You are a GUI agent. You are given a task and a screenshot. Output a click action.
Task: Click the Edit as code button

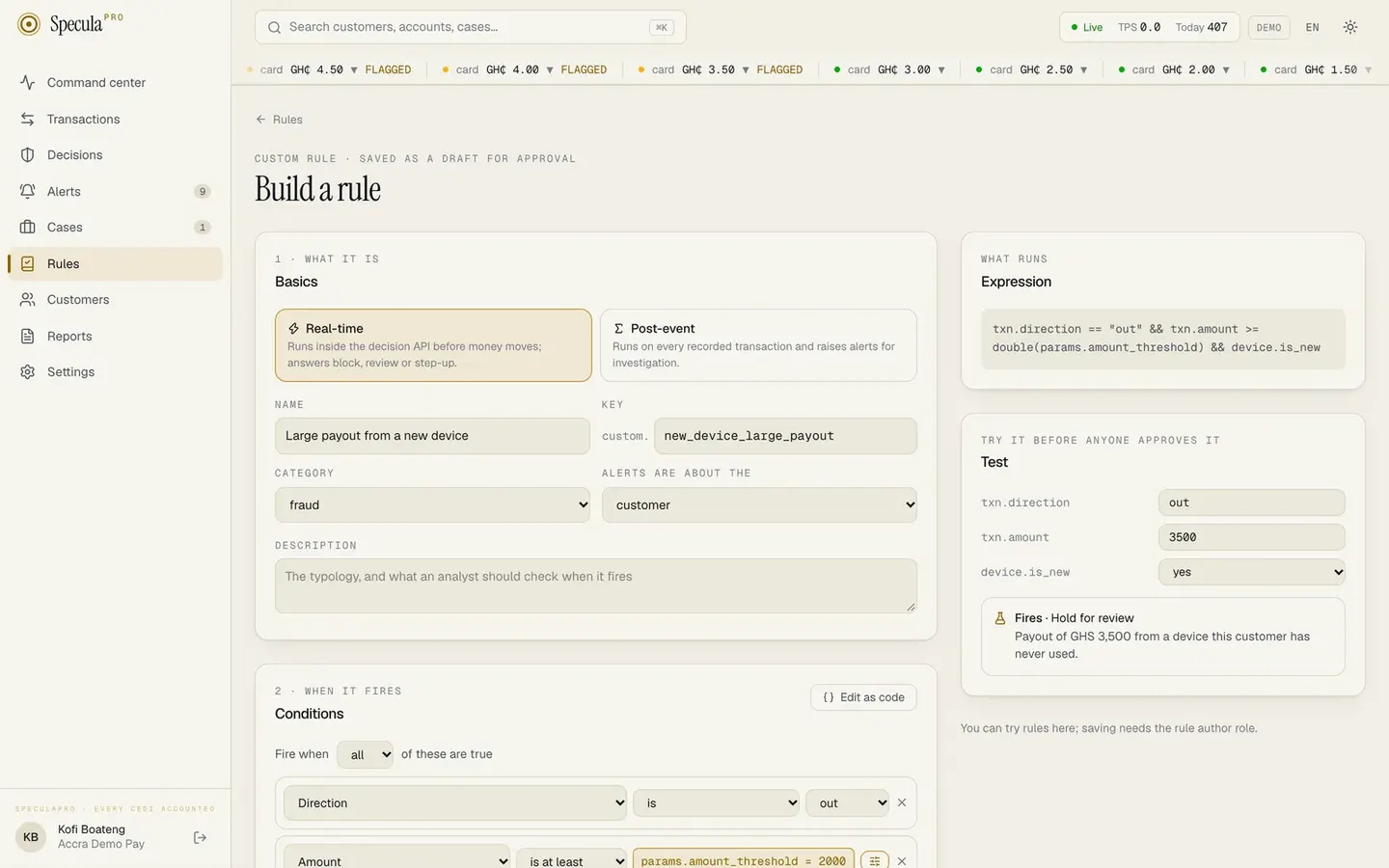(863, 697)
